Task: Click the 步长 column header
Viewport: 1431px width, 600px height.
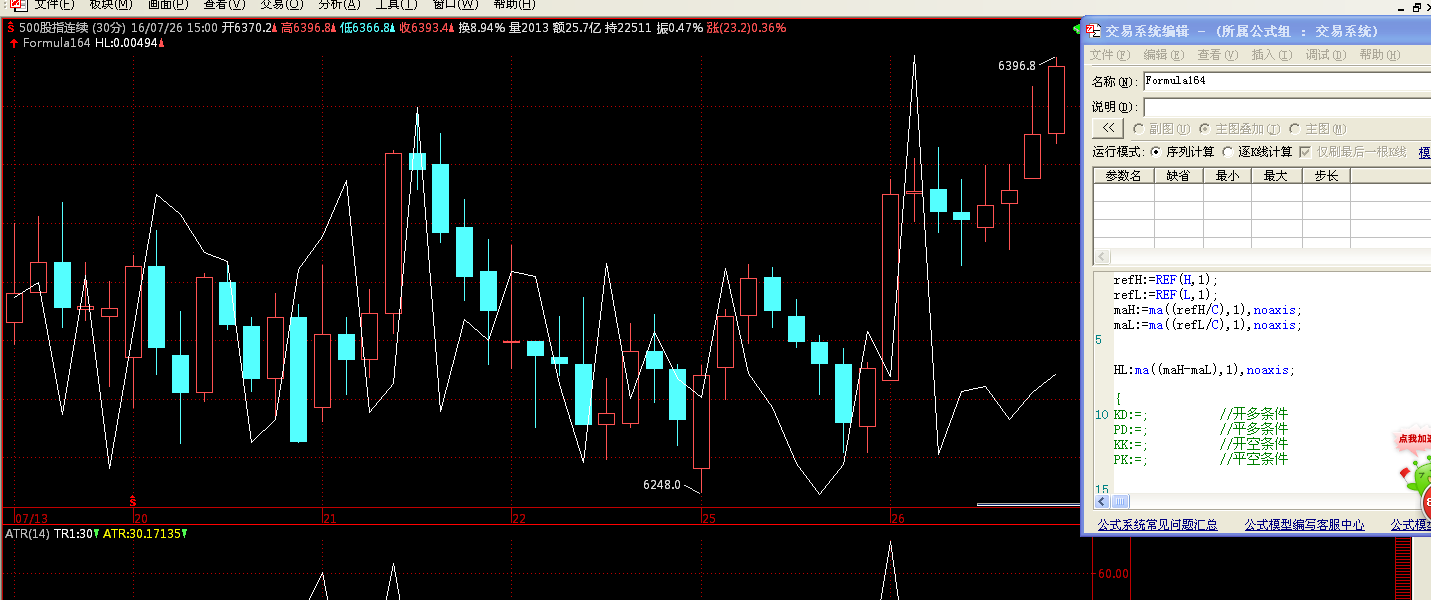Action: click(1326, 175)
